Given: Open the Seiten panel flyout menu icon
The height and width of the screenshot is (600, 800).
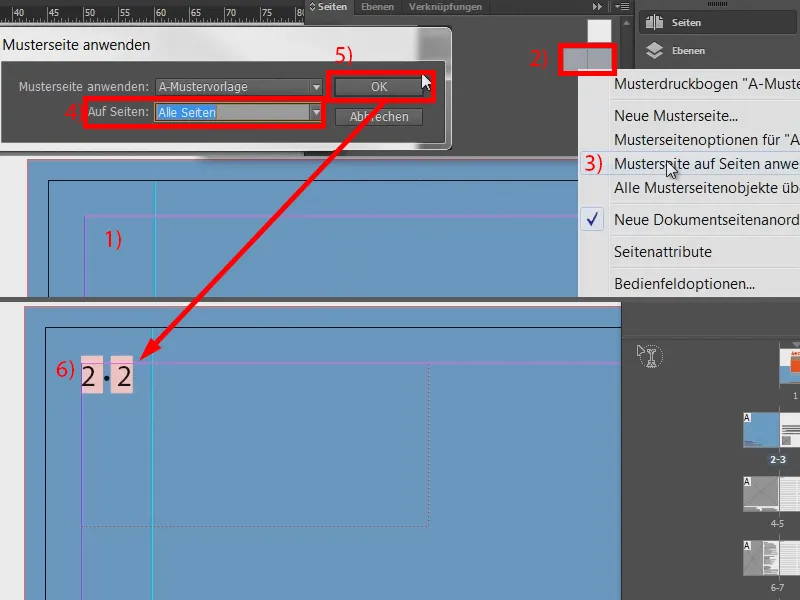Looking at the screenshot, I should tap(622, 7).
